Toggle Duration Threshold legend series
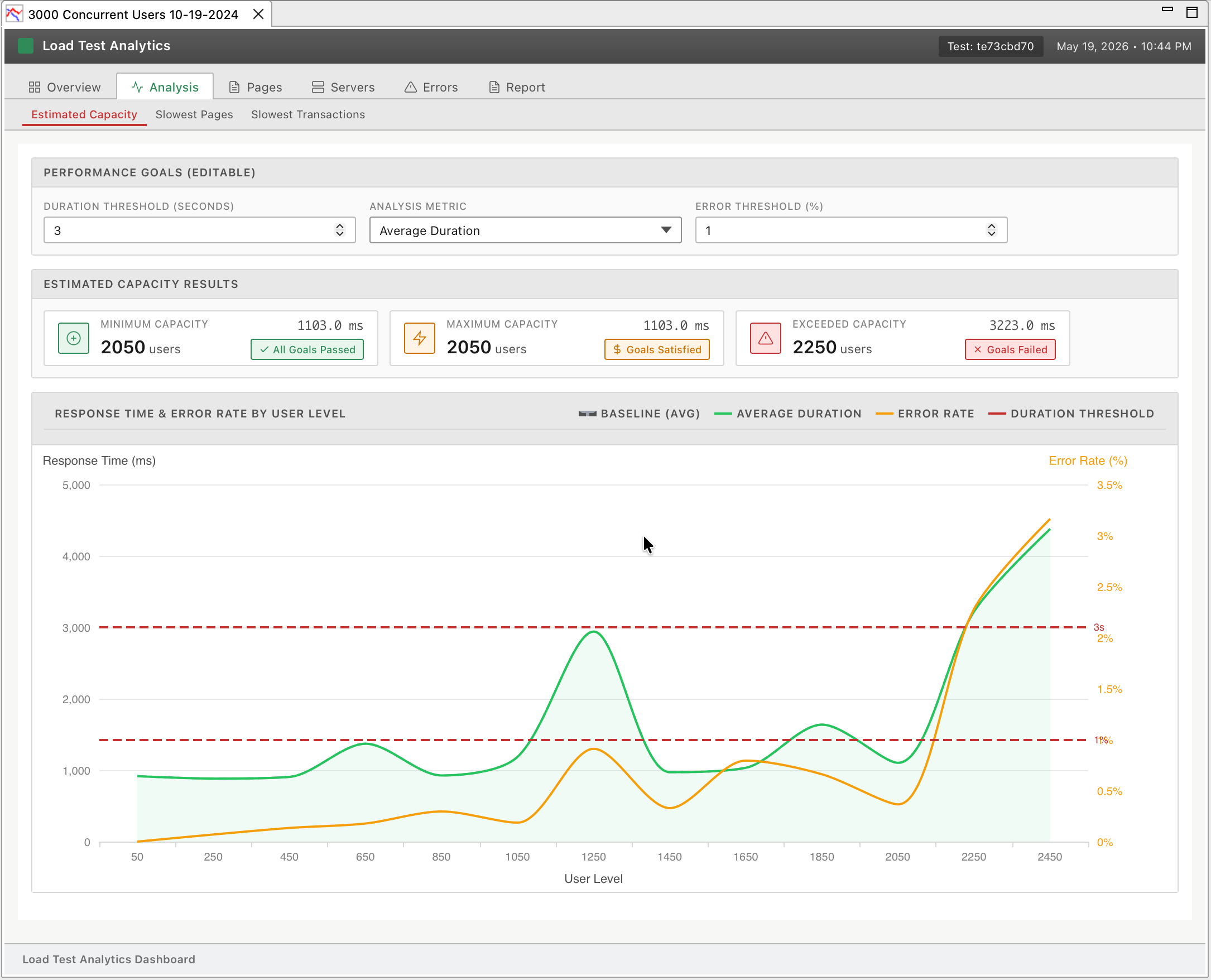 pyautogui.click(x=1071, y=414)
